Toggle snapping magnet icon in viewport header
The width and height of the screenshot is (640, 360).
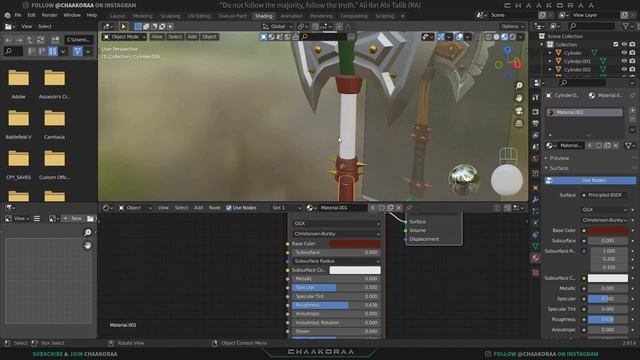point(316,27)
